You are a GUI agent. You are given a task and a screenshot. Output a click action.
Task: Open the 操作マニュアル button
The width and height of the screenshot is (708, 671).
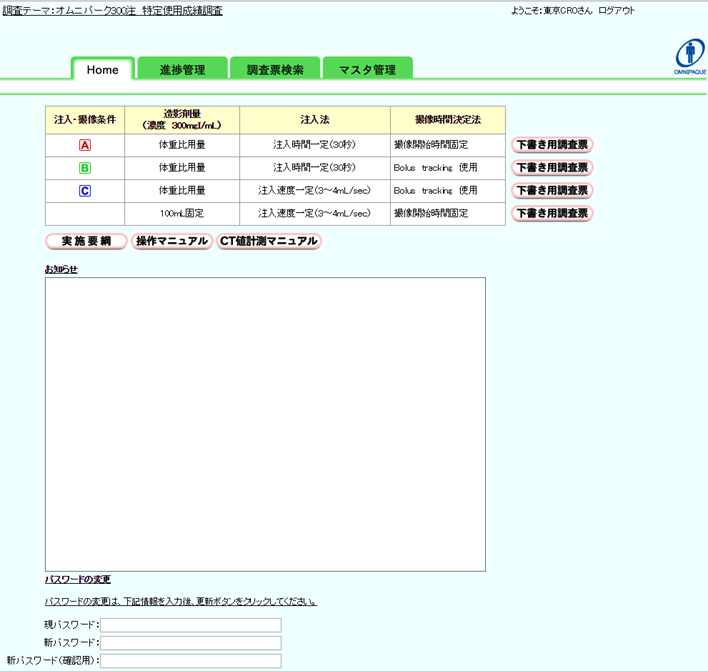(x=172, y=241)
